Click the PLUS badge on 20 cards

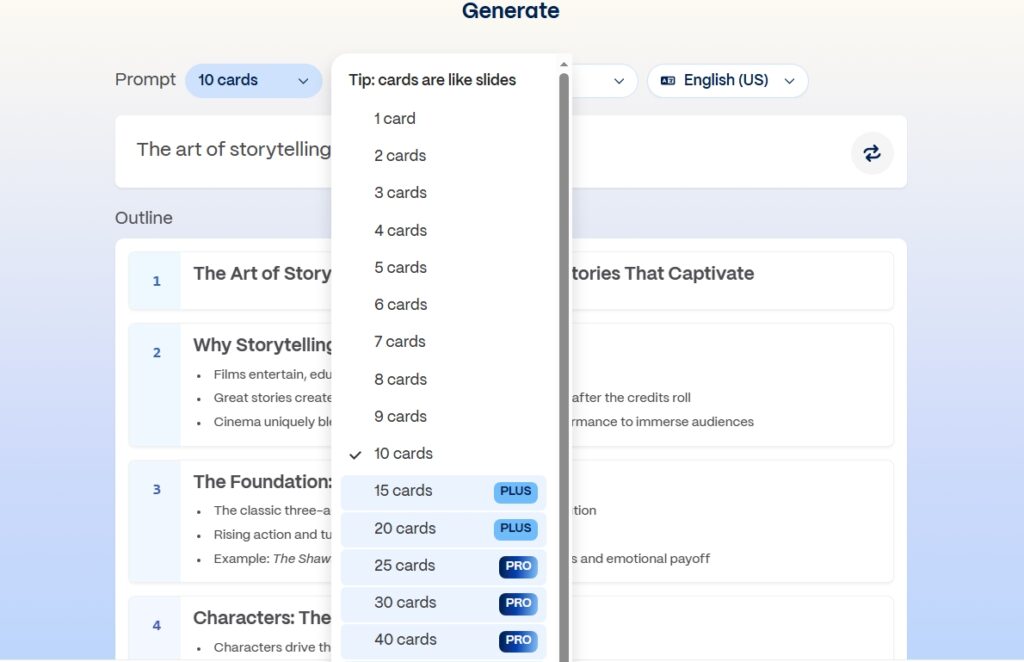tap(515, 528)
